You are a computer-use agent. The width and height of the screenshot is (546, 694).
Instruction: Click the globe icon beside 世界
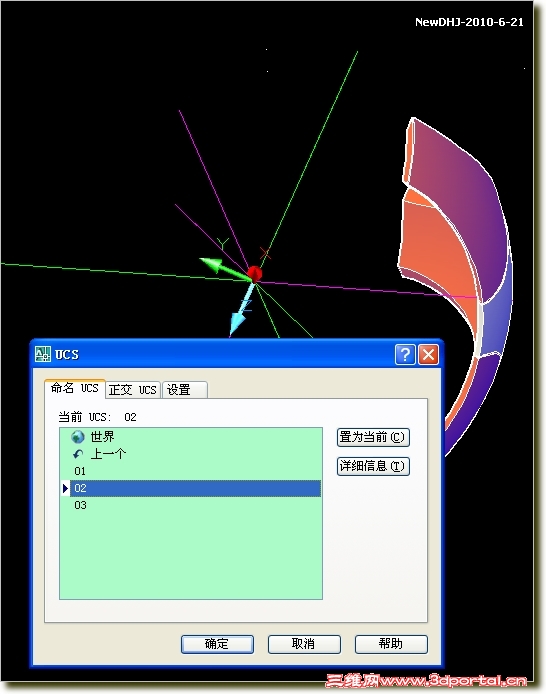78,437
